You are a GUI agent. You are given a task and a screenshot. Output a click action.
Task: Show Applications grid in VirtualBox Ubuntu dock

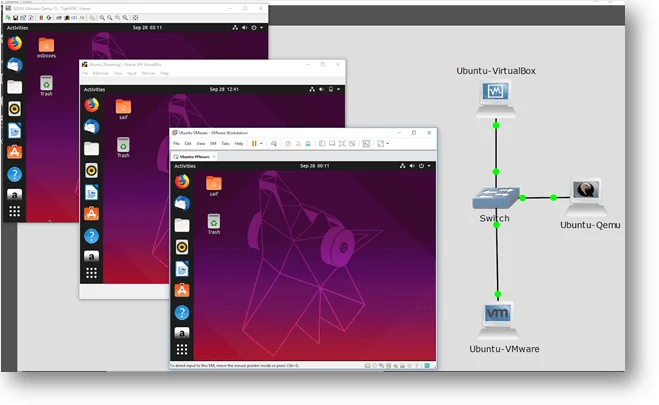pos(91,273)
